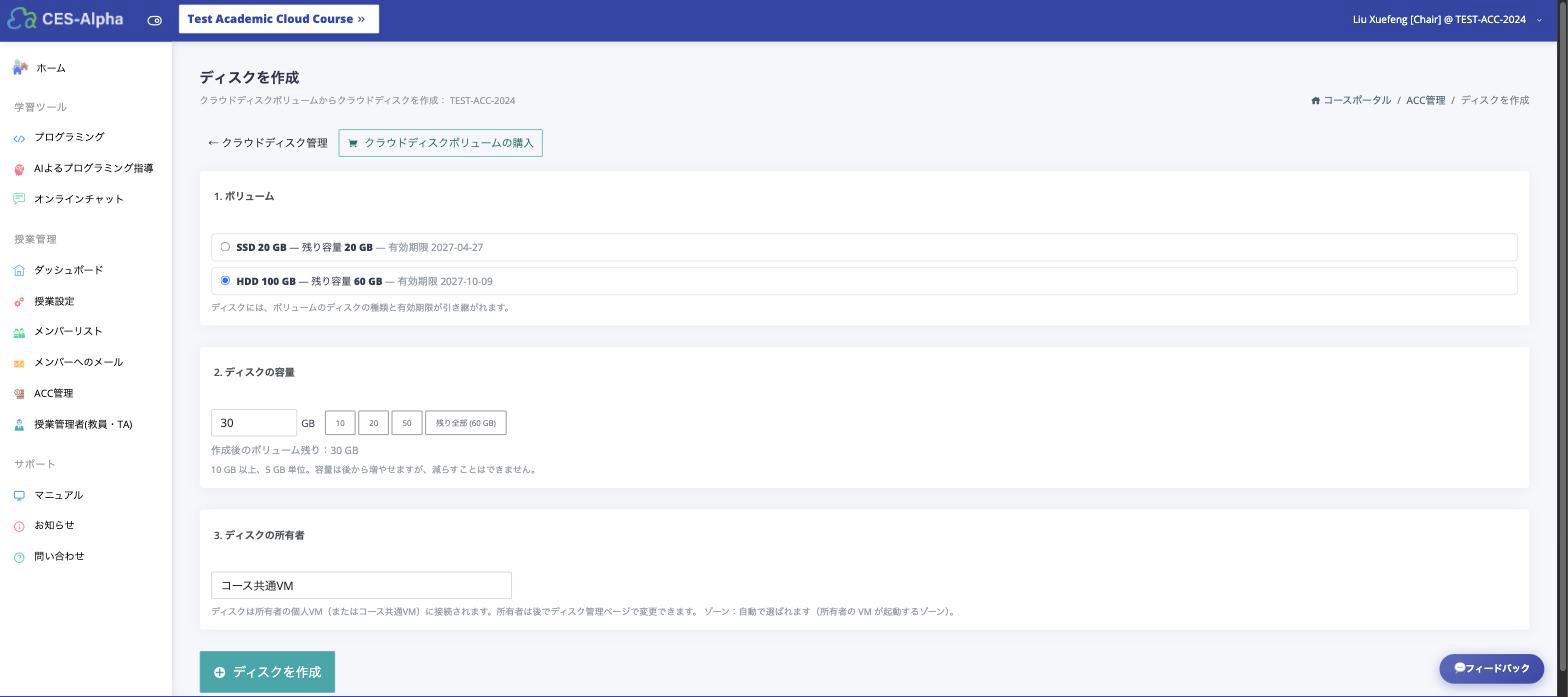This screenshot has height=697, width=1568.
Task: Open ホーム menu item text
Action: (51, 68)
